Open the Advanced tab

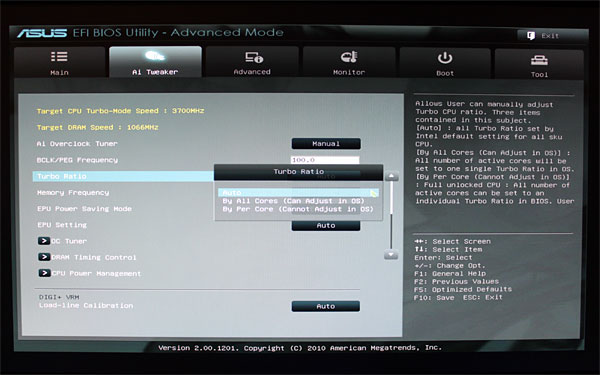coord(252,62)
